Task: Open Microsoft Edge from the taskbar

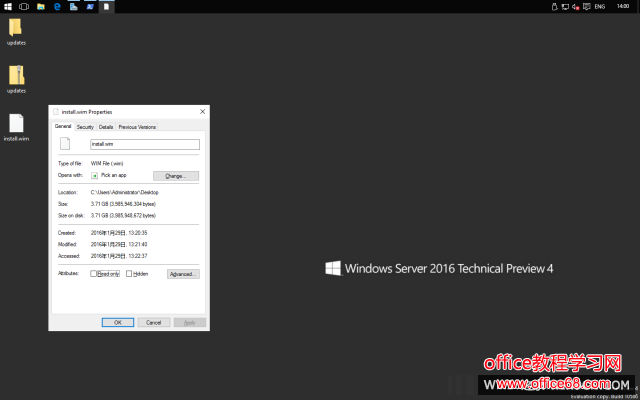Action: point(57,7)
